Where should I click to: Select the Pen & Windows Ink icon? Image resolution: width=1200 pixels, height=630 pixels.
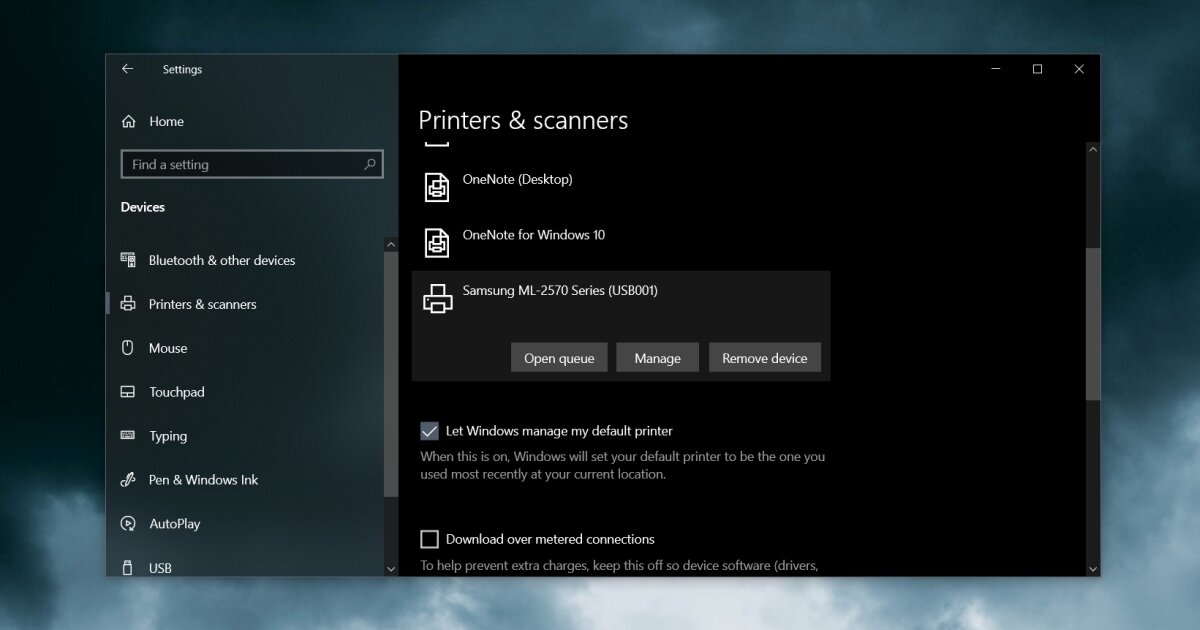129,480
